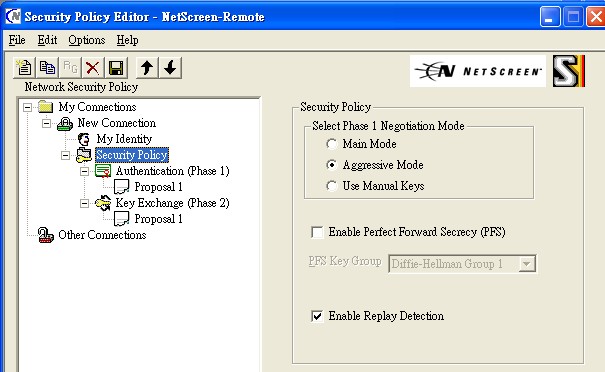Select My Identity tree label

tap(124, 139)
